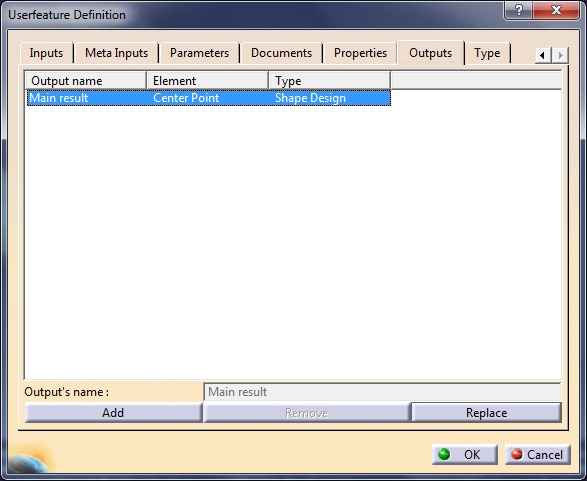Close the Userfeature Definition dialog

click(x=556, y=10)
